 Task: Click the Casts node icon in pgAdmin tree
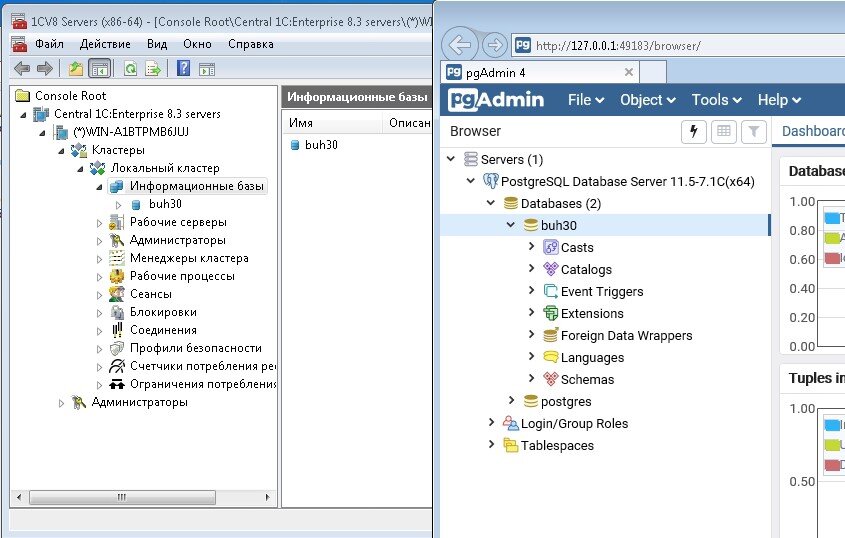coord(551,247)
